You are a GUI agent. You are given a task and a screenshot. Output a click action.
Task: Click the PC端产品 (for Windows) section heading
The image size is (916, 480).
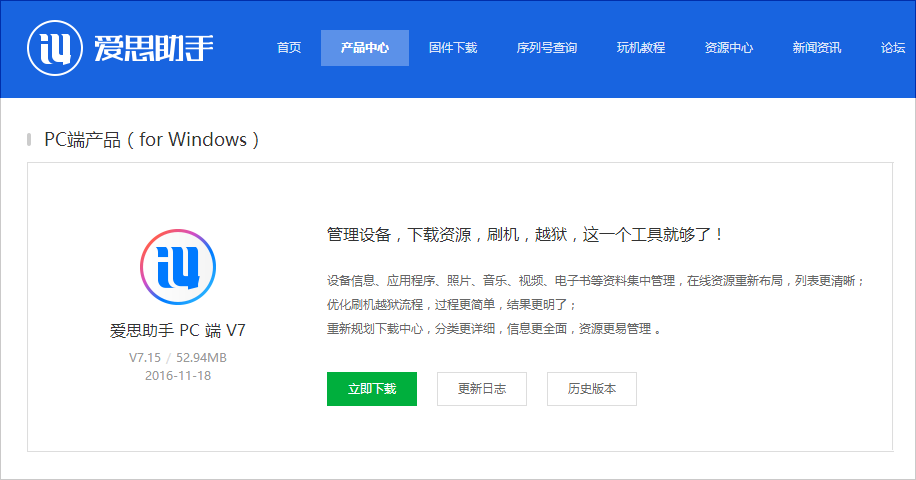pyautogui.click(x=152, y=140)
